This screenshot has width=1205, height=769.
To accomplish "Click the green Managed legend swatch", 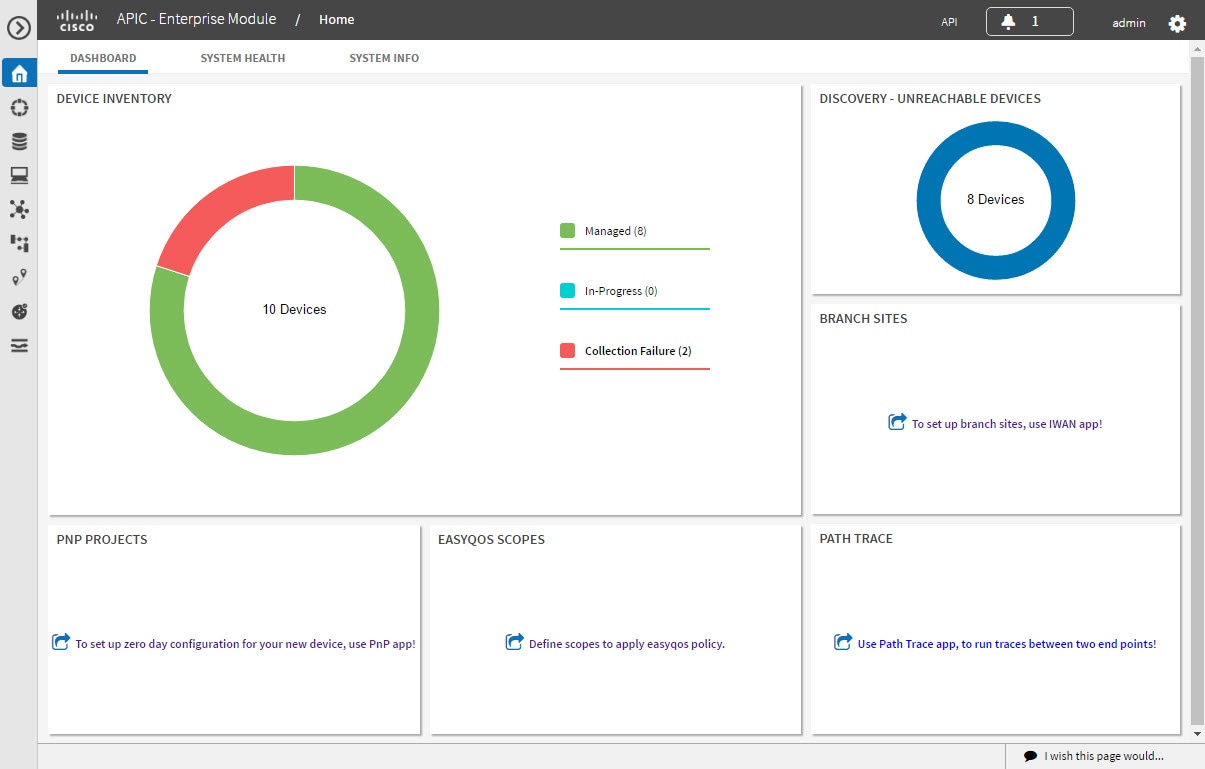I will click(x=567, y=231).
